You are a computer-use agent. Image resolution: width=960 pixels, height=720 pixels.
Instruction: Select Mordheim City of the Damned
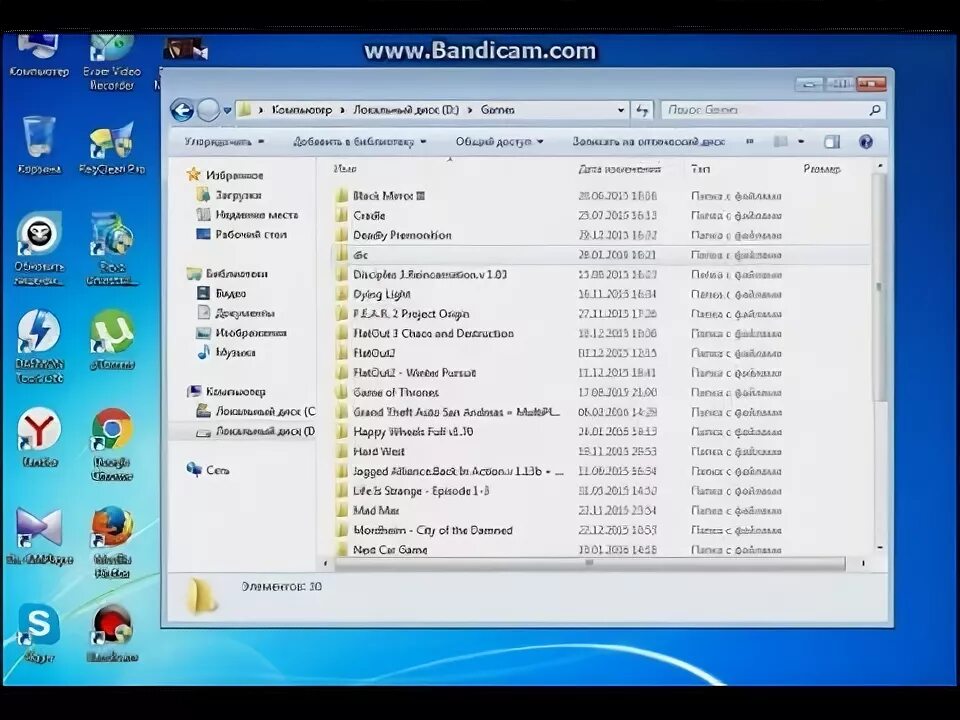(433, 530)
